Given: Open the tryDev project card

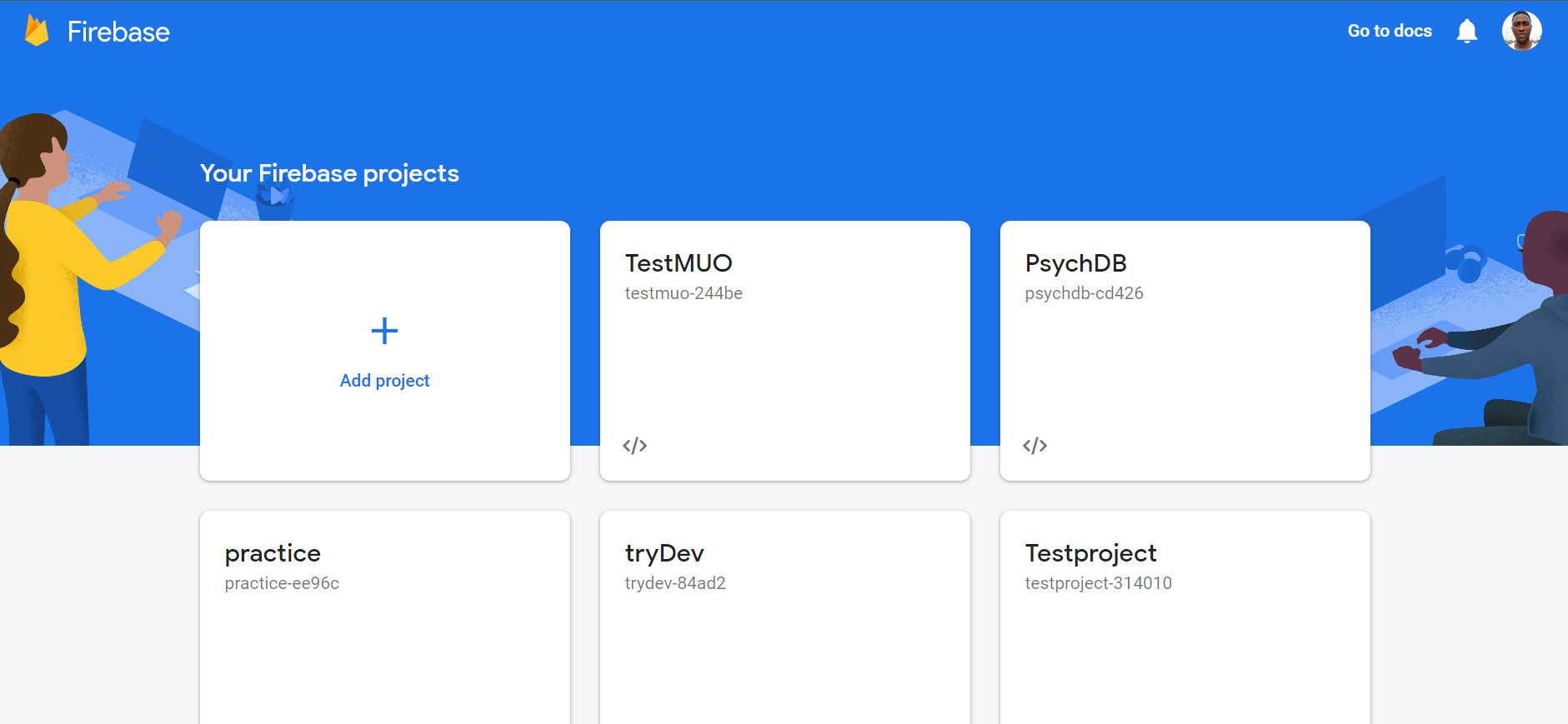Looking at the screenshot, I should click(785, 617).
